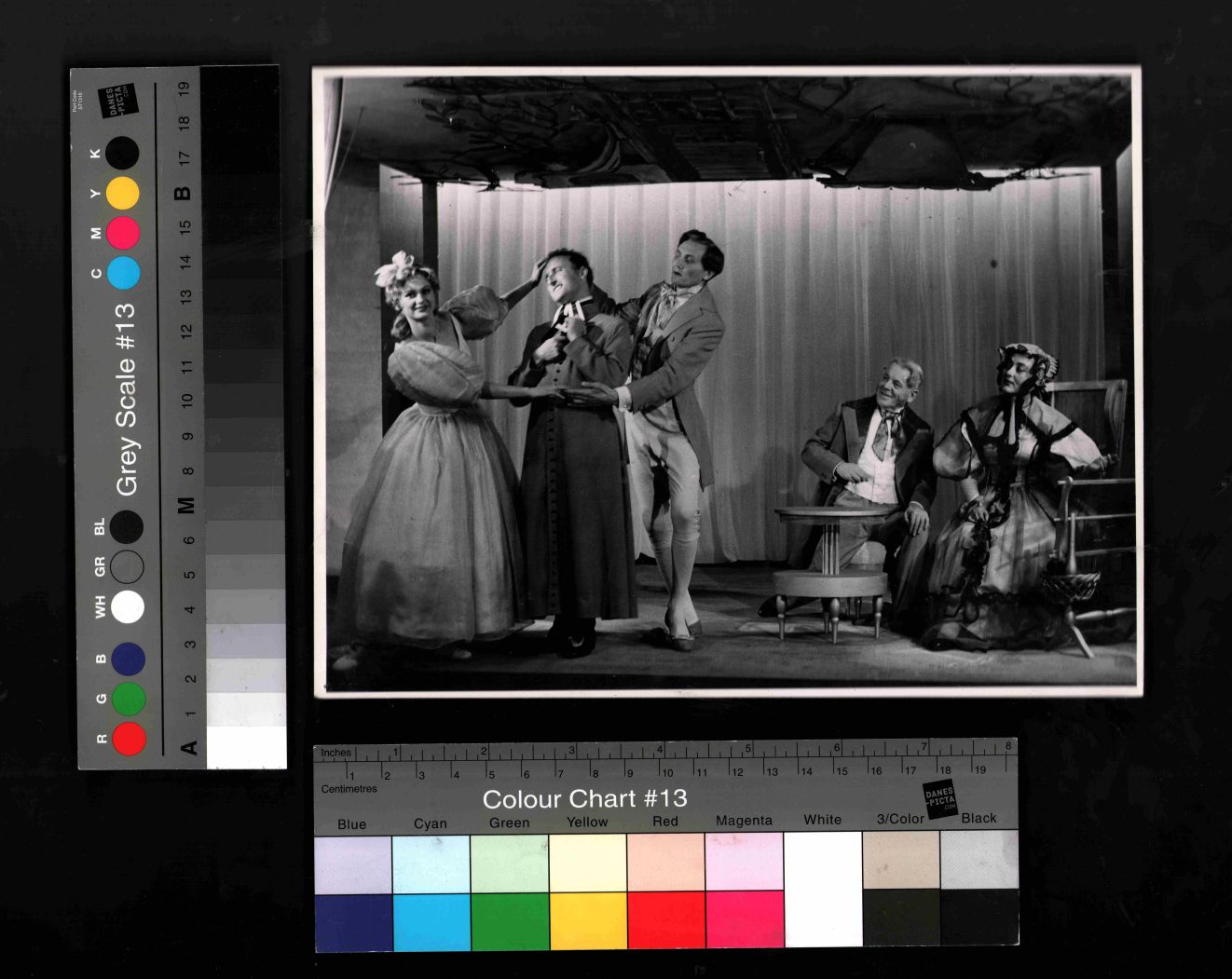The height and width of the screenshot is (979, 1232).
Task: Select the red R circle on grey scale card
Action: pyautogui.click(x=129, y=739)
